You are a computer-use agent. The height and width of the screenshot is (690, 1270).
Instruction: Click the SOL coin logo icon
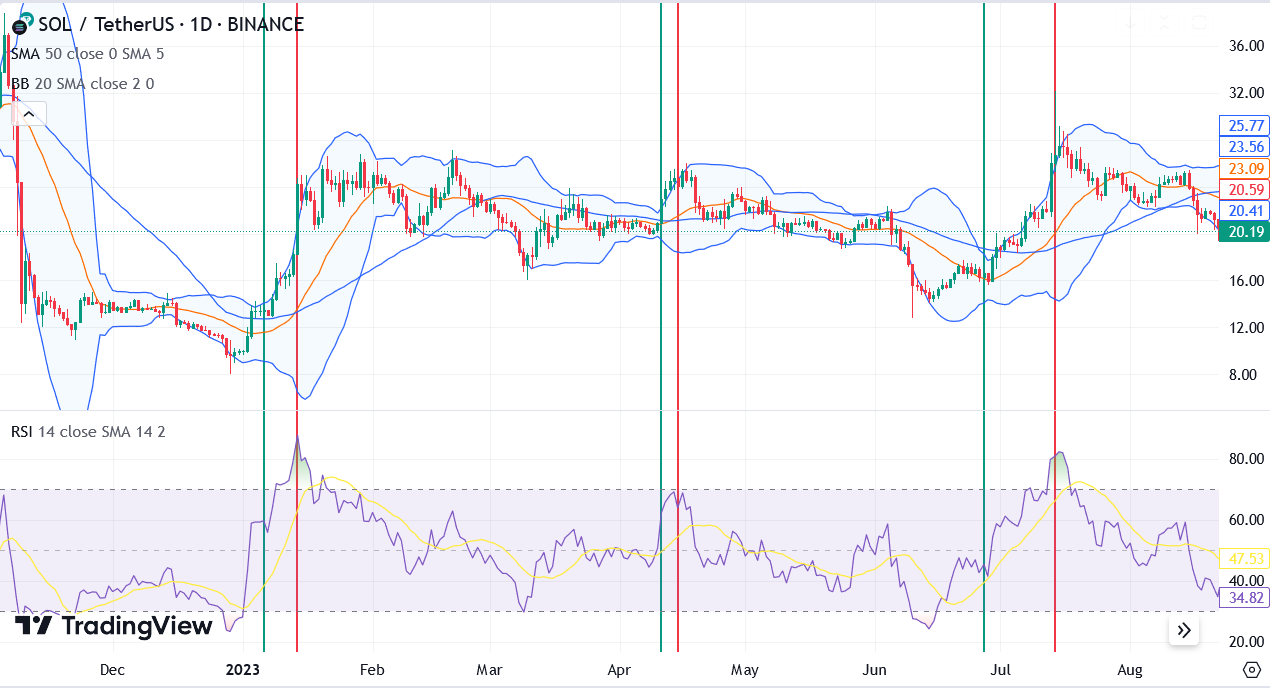pyautogui.click(x=19, y=24)
